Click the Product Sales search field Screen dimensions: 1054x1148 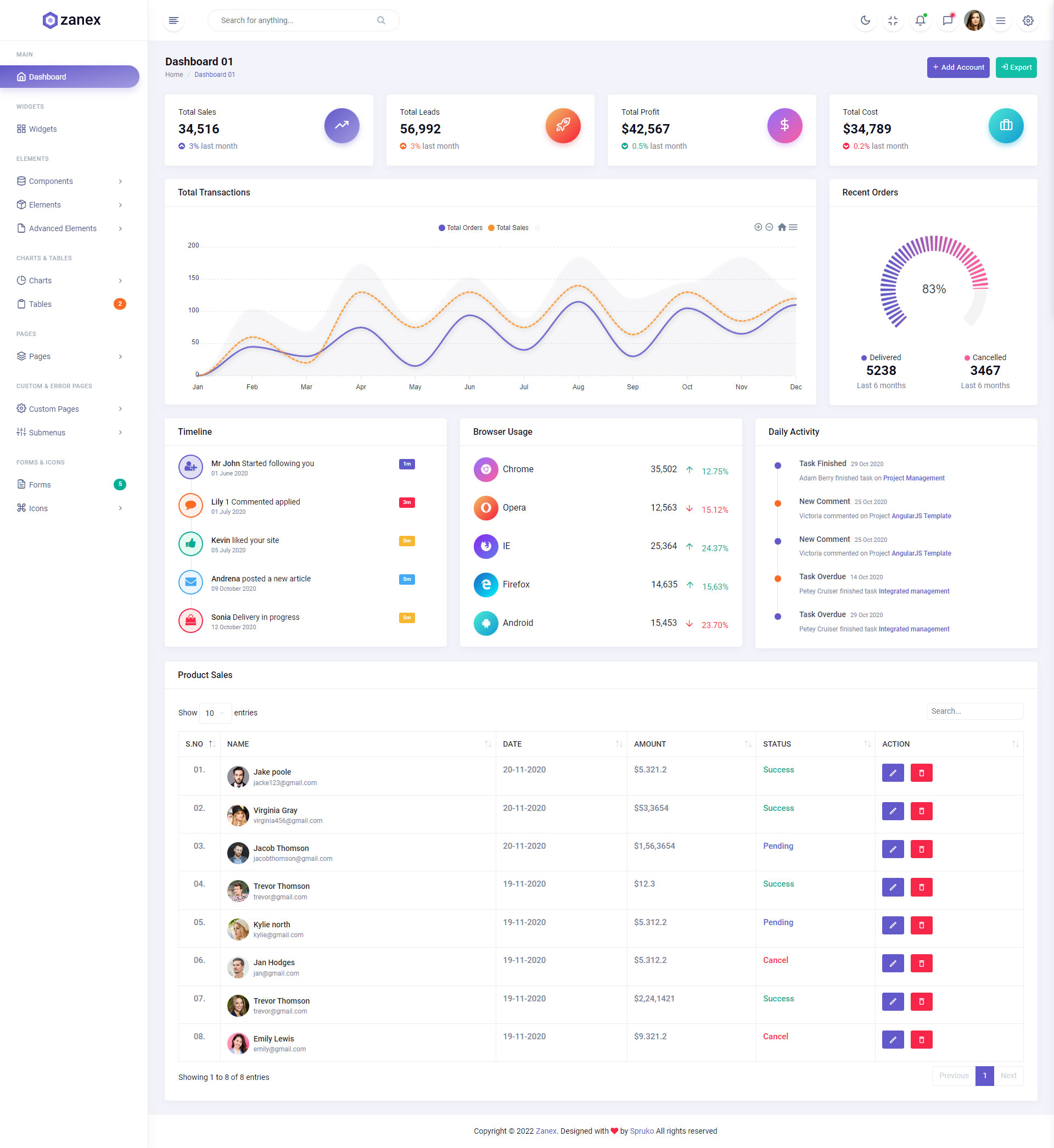(974, 711)
